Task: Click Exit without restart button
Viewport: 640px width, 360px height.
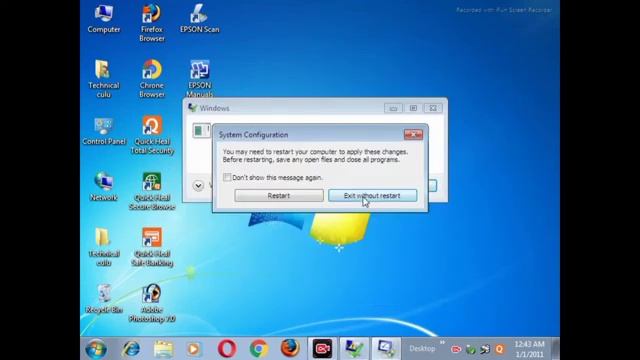Action: (373, 196)
